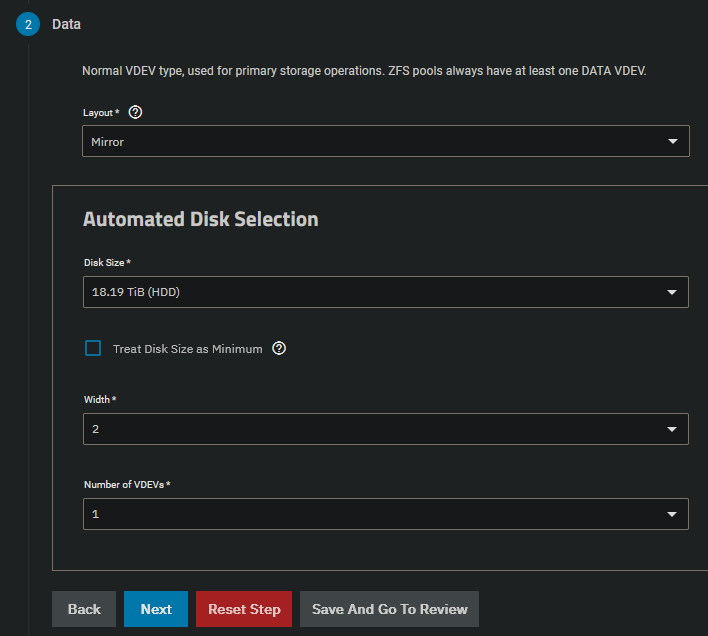Click the 'Treat Disk Size as Minimum' label text
708x636 pixels.
[x=187, y=349]
